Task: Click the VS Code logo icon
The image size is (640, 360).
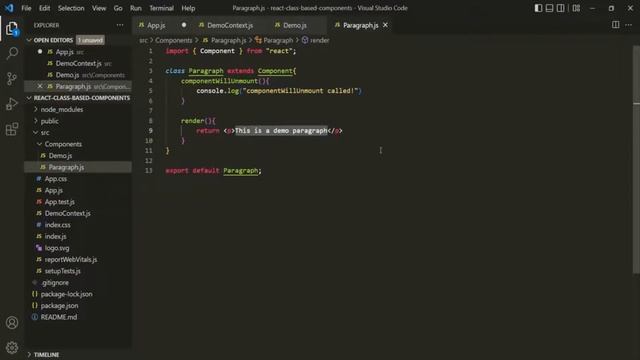Action: [x=9, y=8]
